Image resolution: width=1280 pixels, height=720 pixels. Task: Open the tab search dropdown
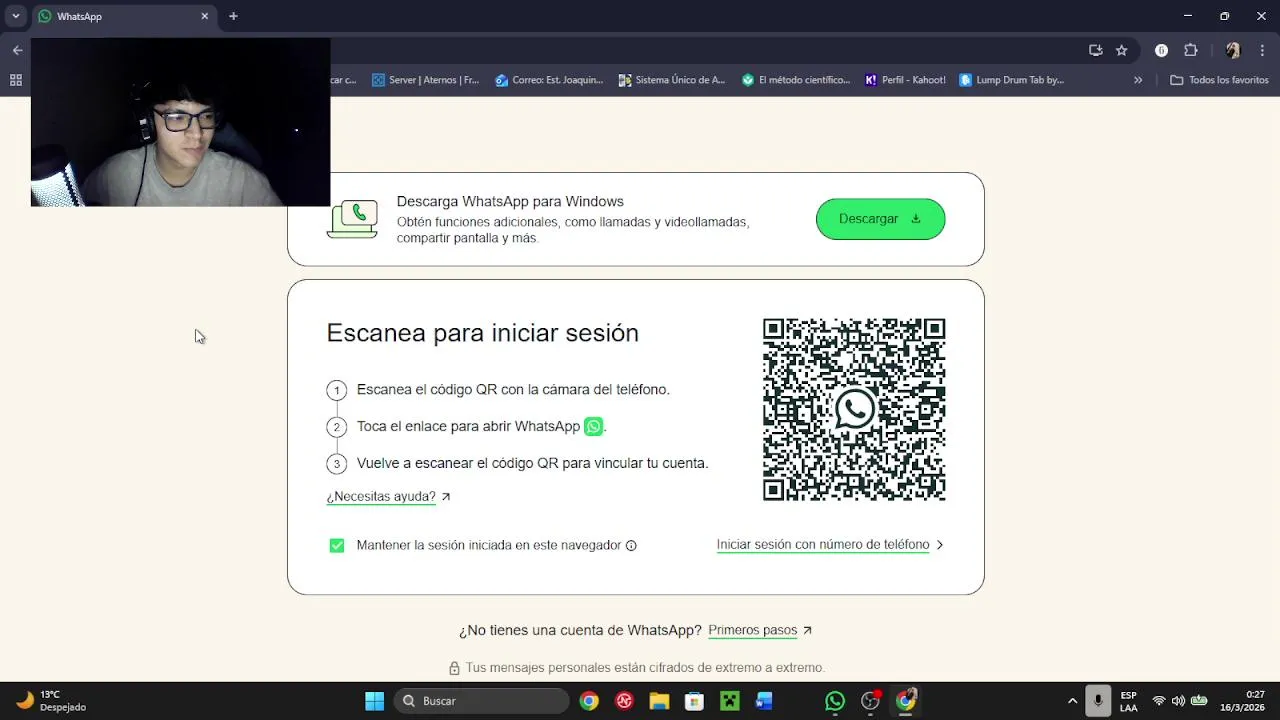point(16,16)
